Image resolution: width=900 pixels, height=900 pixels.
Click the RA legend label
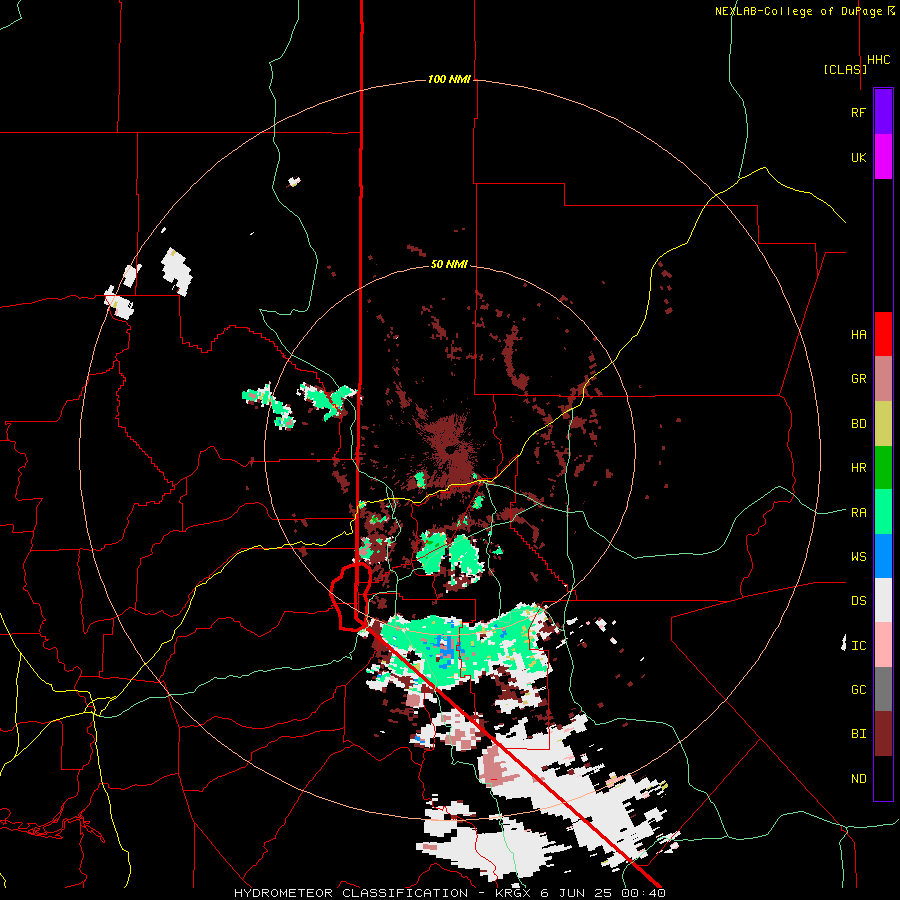pyautogui.click(x=858, y=513)
